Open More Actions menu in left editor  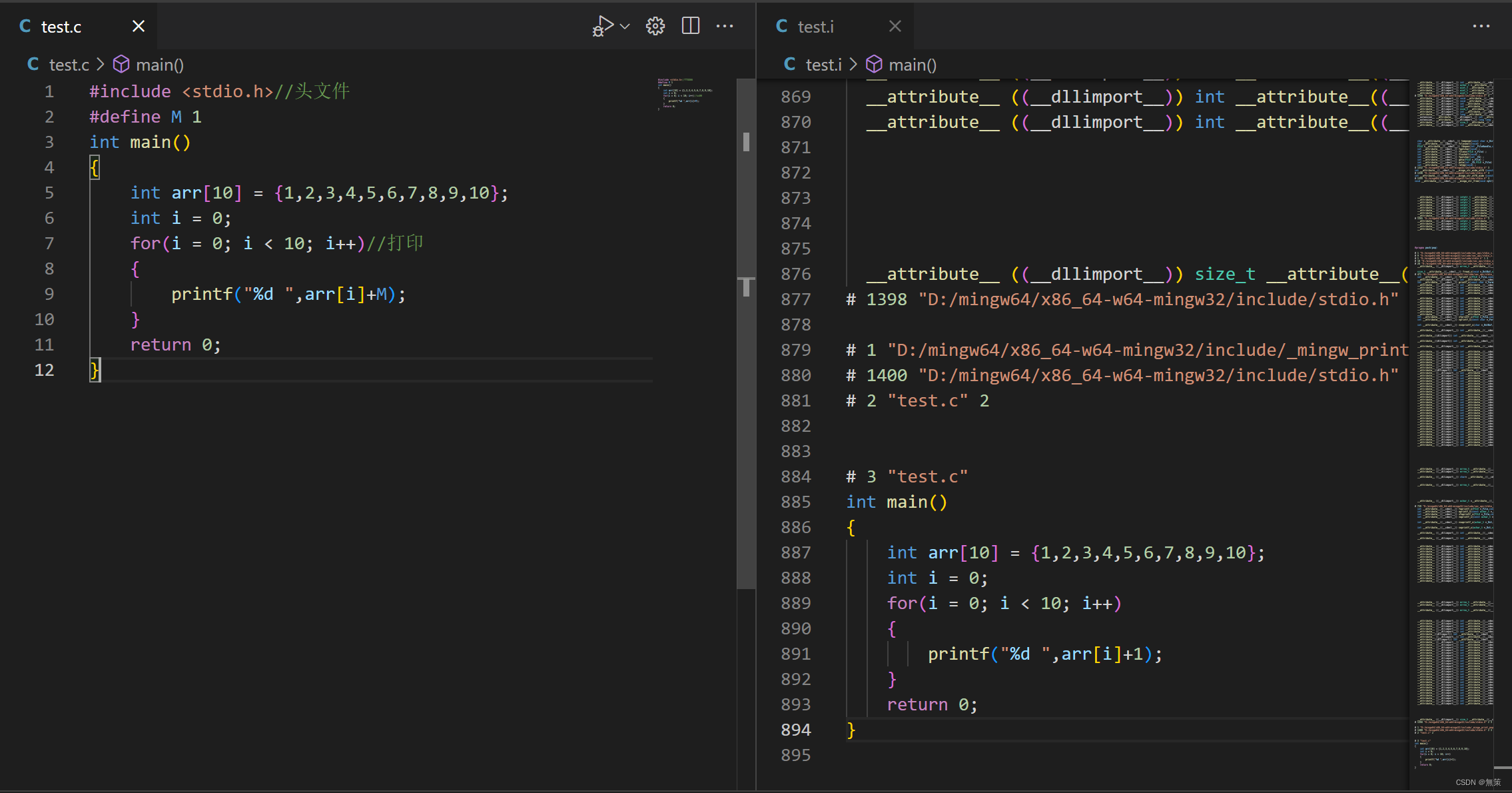[x=725, y=27]
